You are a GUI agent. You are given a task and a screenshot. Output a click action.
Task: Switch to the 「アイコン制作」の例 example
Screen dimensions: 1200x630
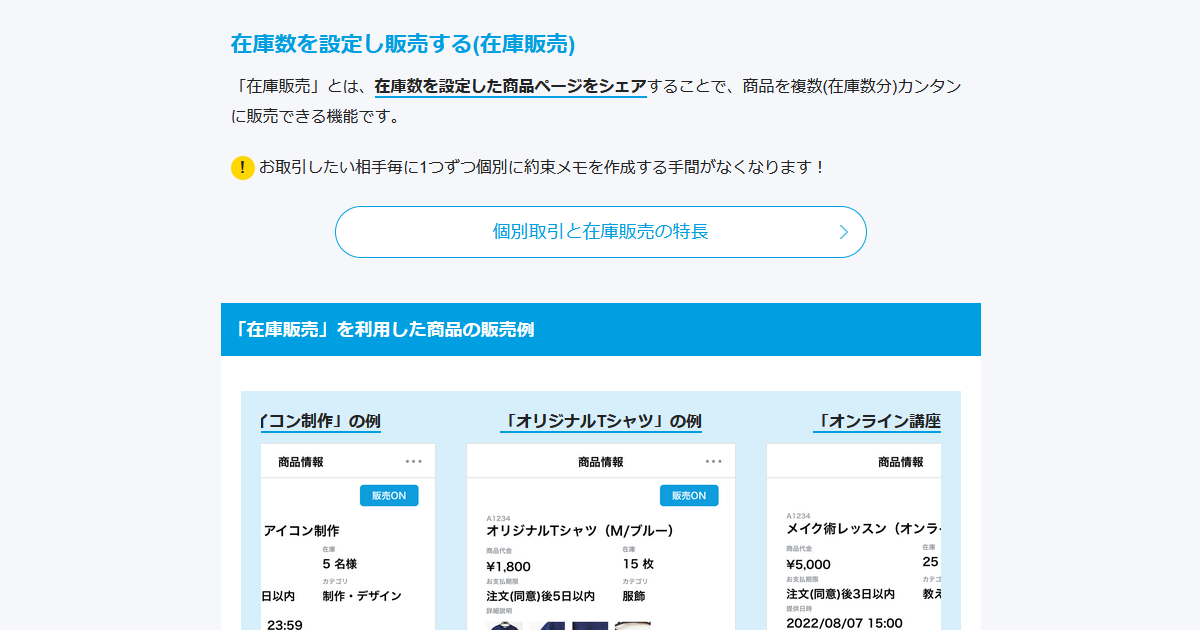click(x=321, y=421)
